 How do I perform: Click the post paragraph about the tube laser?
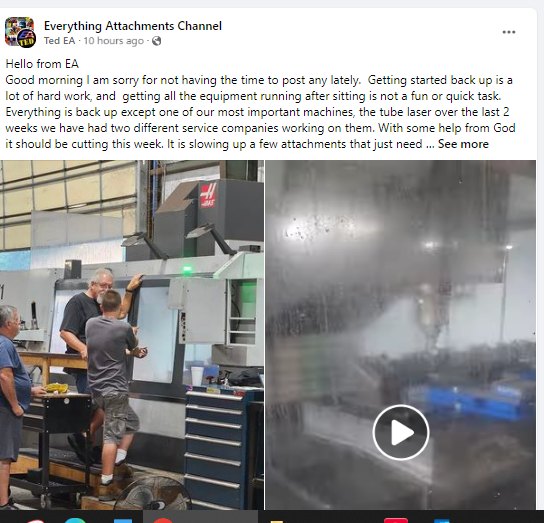click(260, 112)
